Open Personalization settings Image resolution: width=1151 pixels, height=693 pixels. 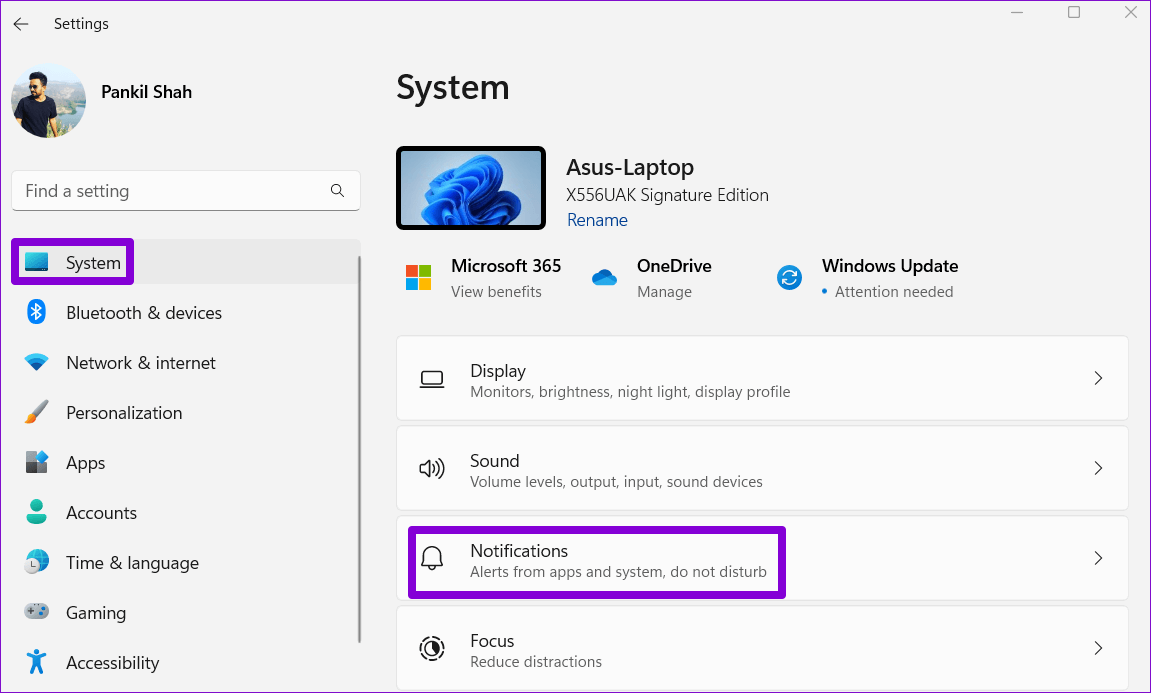(186, 412)
